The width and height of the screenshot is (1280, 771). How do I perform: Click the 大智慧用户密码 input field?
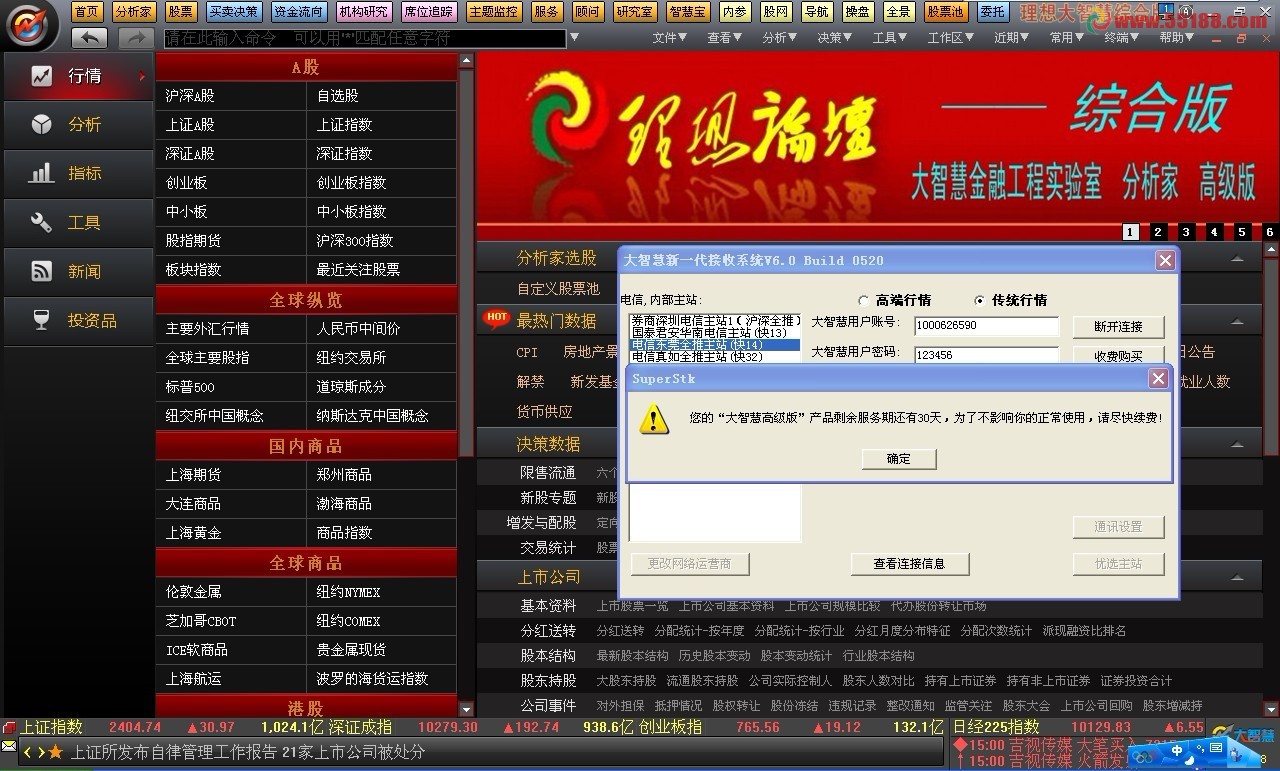(985, 355)
